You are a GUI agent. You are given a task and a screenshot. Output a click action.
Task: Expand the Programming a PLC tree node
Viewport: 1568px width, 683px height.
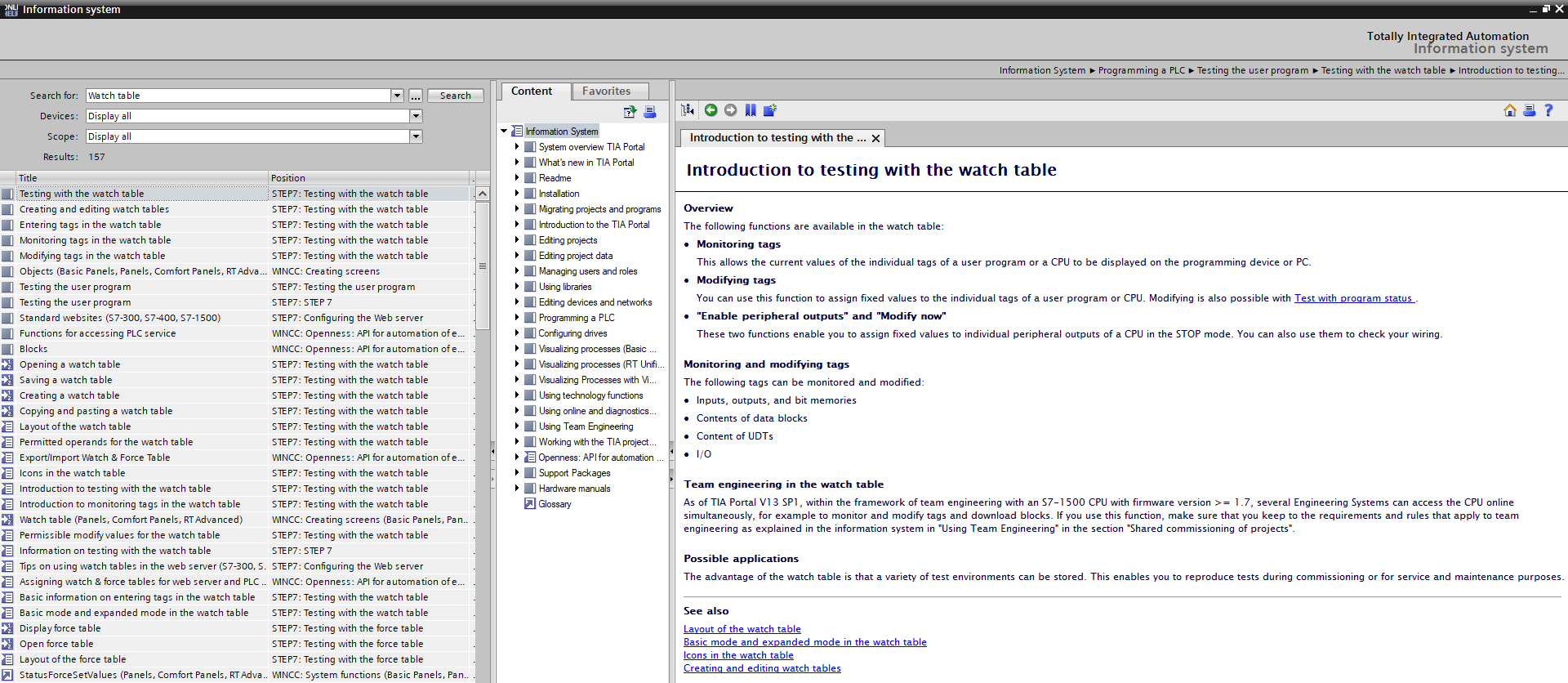pos(517,318)
